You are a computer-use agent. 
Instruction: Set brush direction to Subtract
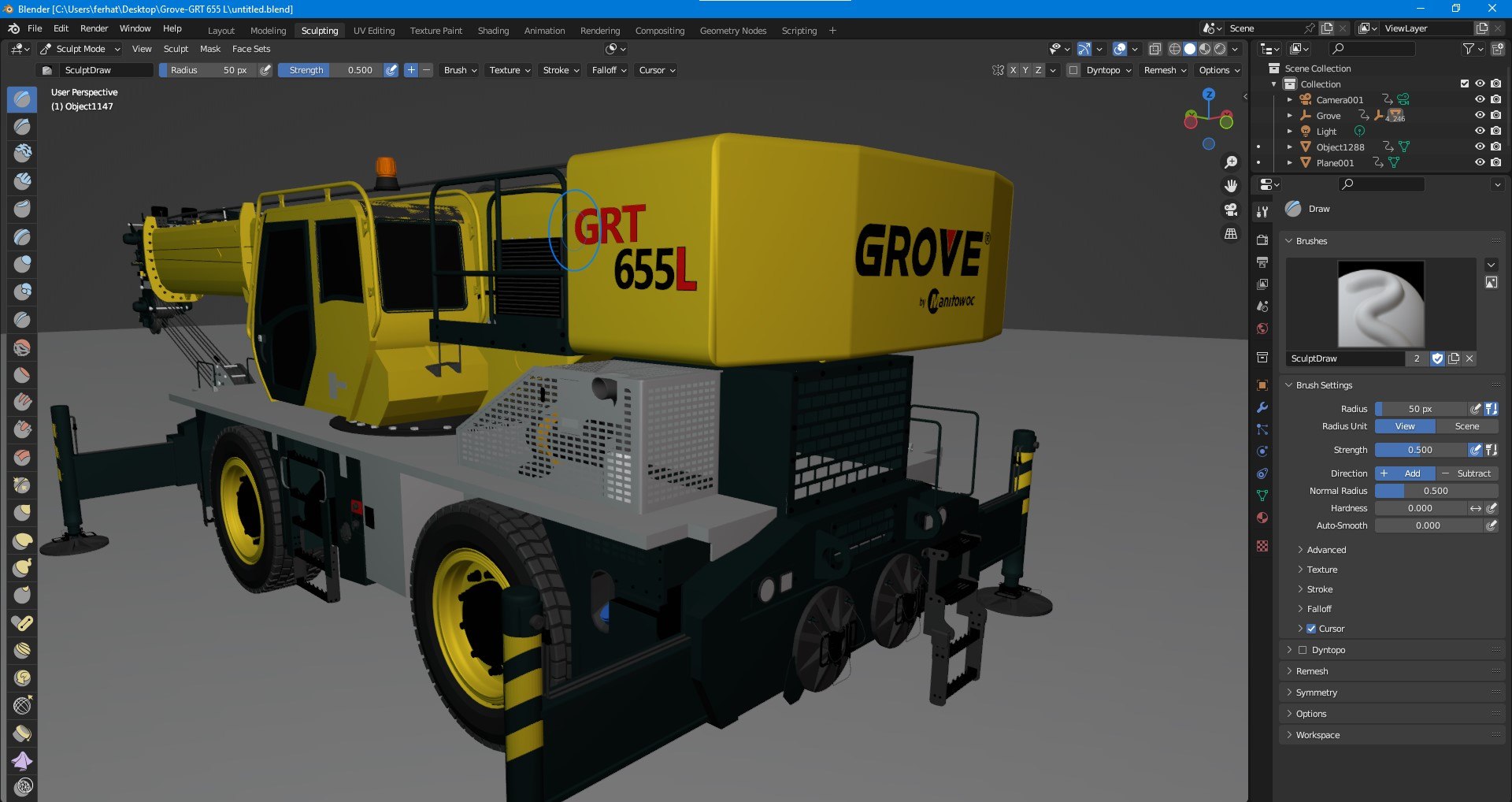click(x=1466, y=473)
